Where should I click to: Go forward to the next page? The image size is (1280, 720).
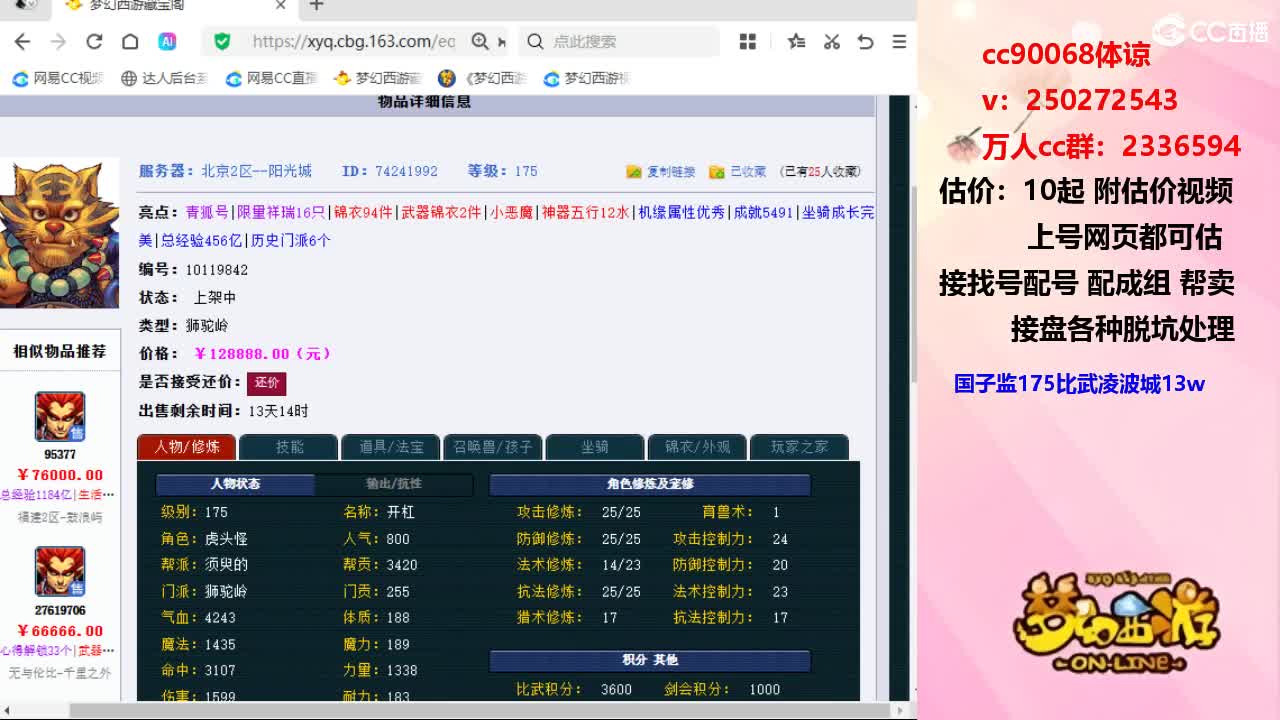58,41
